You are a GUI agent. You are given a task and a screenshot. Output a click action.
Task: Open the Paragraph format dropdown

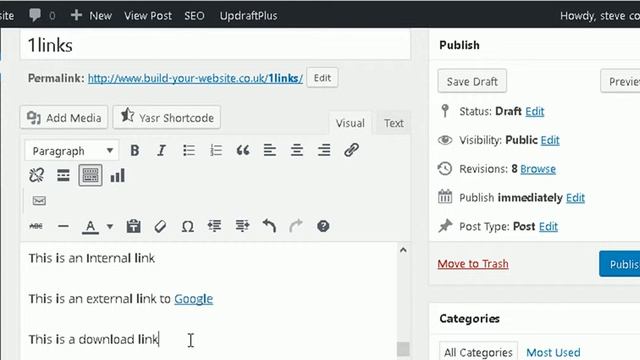point(72,151)
